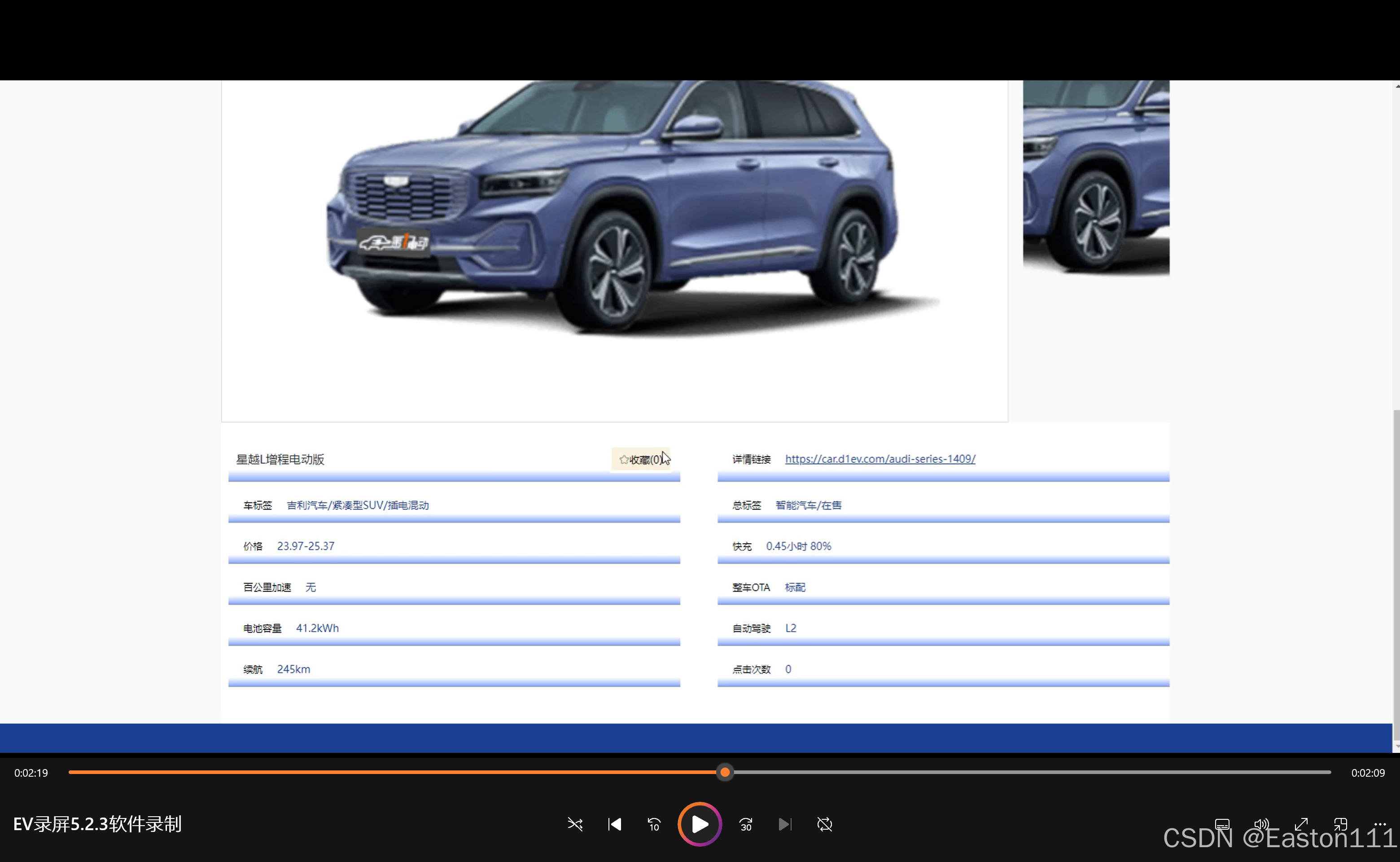Toggle repeat mode
Screen dimensions: 1400x862
tap(824, 824)
